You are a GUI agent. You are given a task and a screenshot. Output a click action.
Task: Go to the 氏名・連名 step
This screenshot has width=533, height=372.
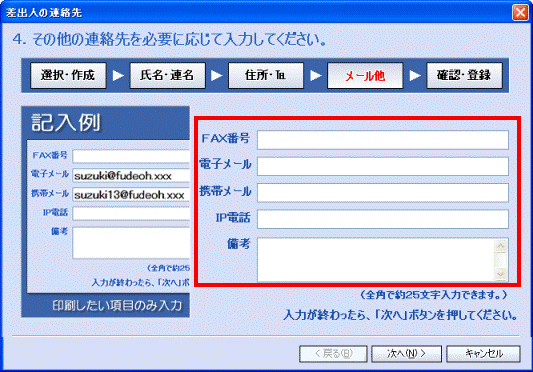pyautogui.click(x=167, y=75)
